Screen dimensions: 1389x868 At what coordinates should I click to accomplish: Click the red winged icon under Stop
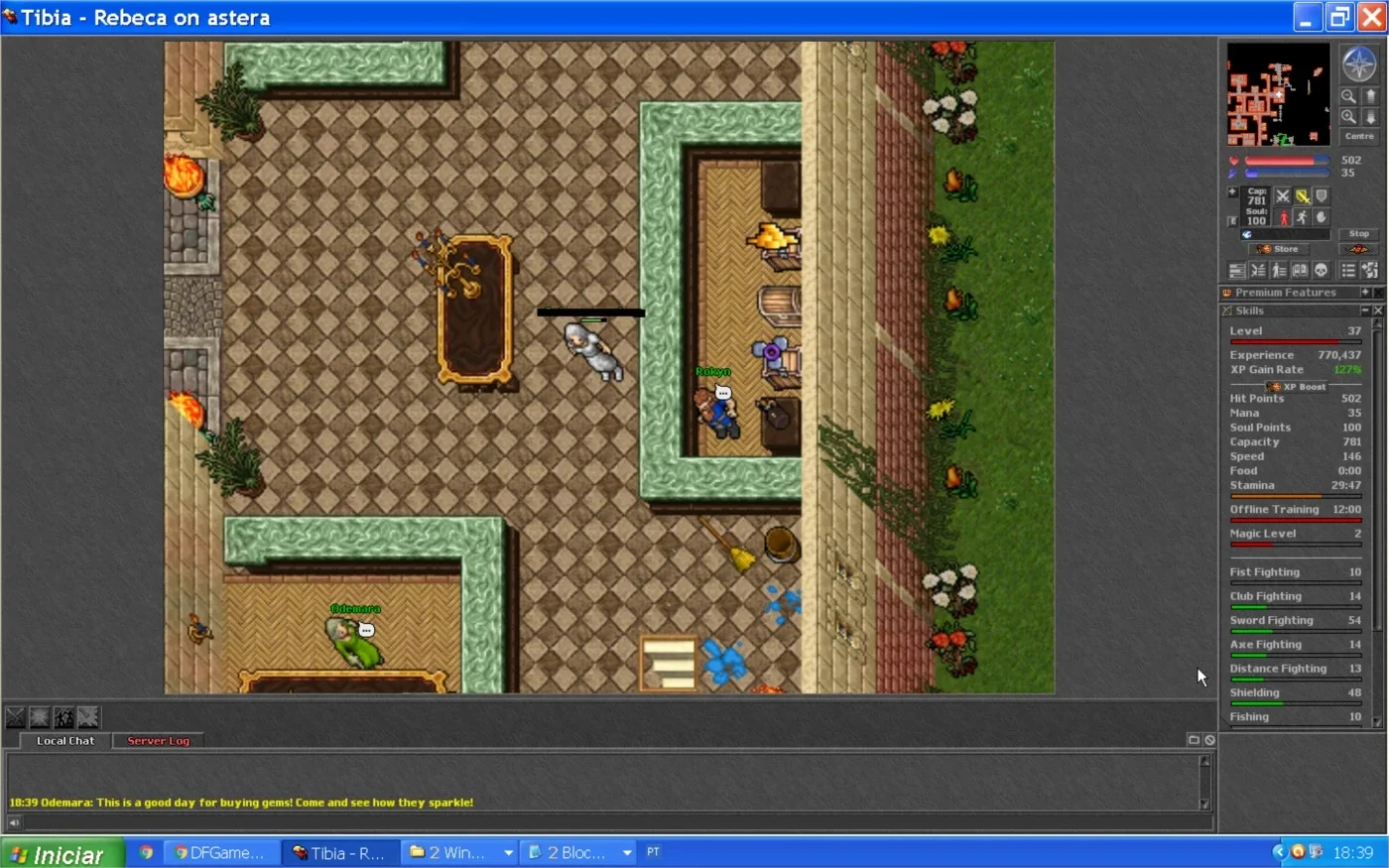click(1359, 249)
